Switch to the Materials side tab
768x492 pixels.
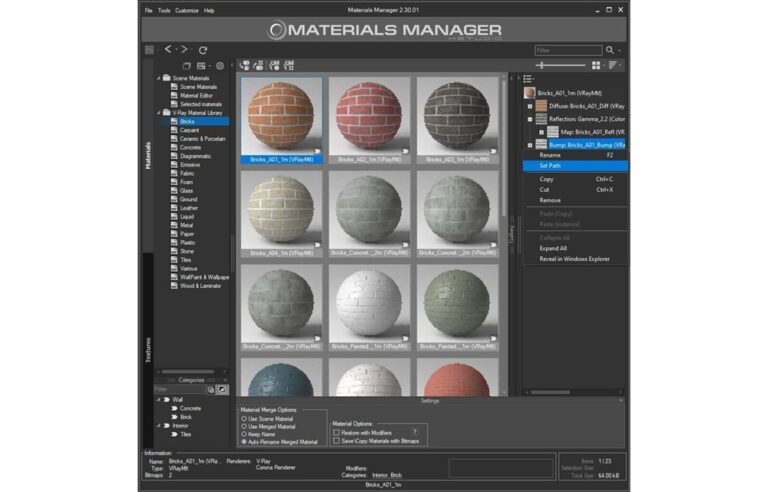(148, 156)
